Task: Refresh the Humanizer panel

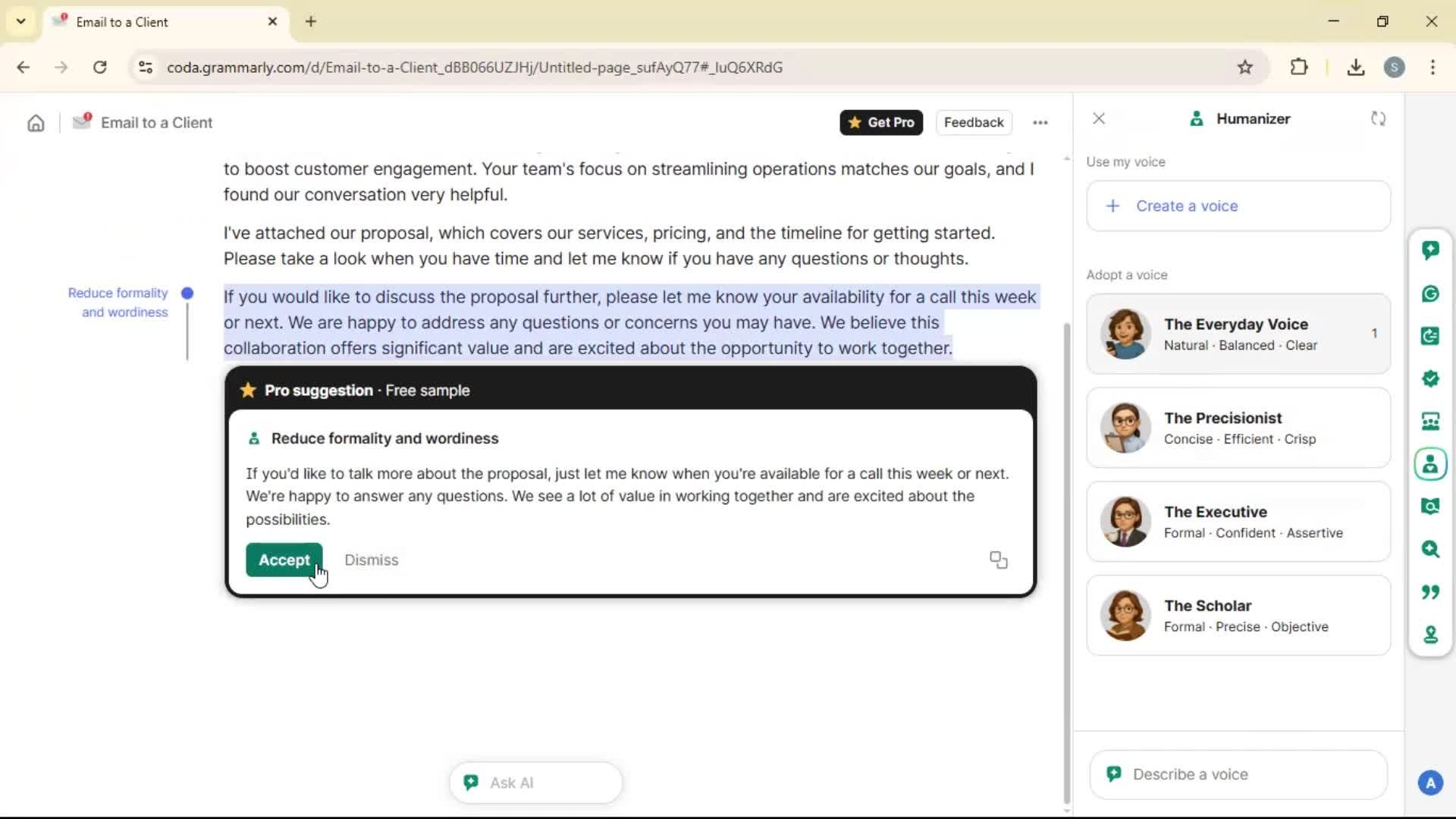Action: 1378,119
